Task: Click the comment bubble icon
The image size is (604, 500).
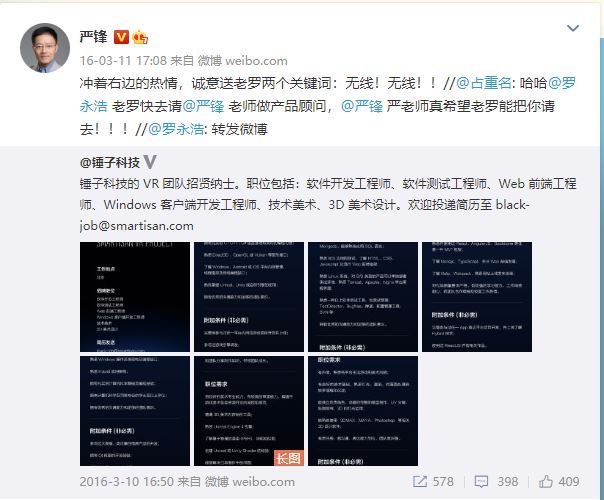Action: point(481,482)
